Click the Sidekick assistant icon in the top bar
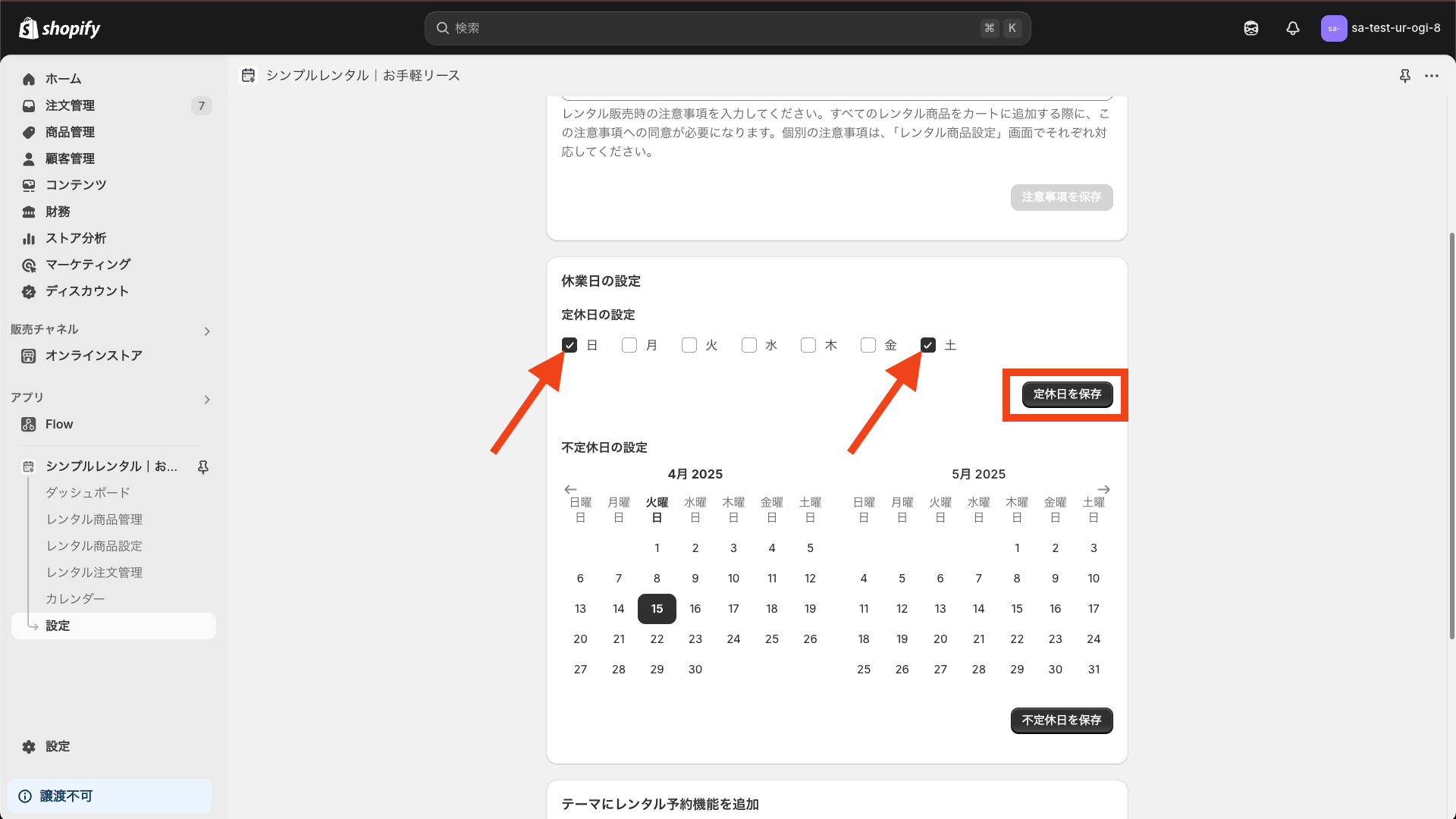This screenshot has width=1456, height=819. pos(1251,28)
